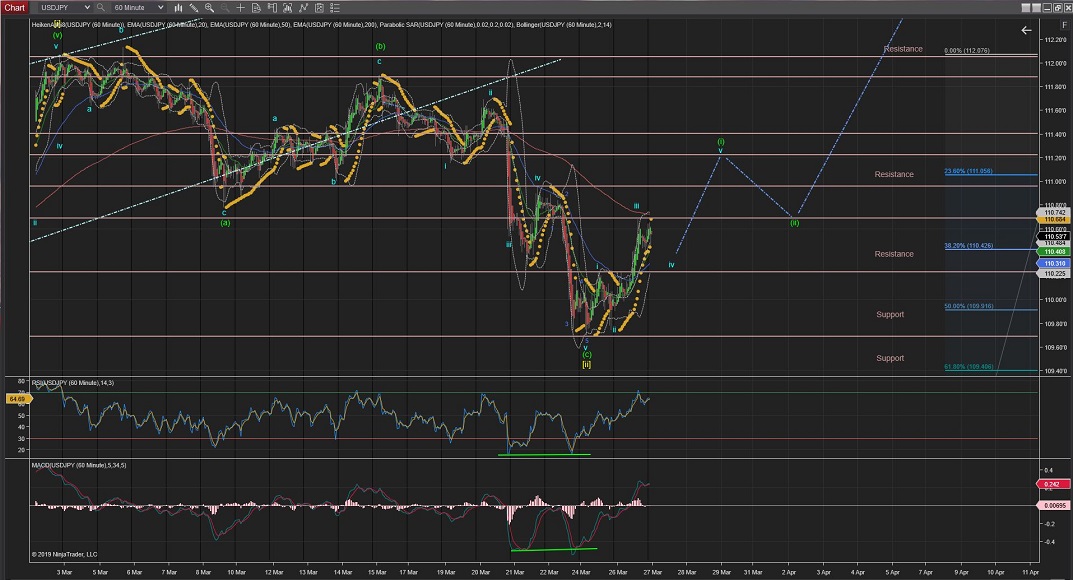Open the chart bar style selector icon
Viewport: 1073px width, 580px height.
[x=179, y=7]
